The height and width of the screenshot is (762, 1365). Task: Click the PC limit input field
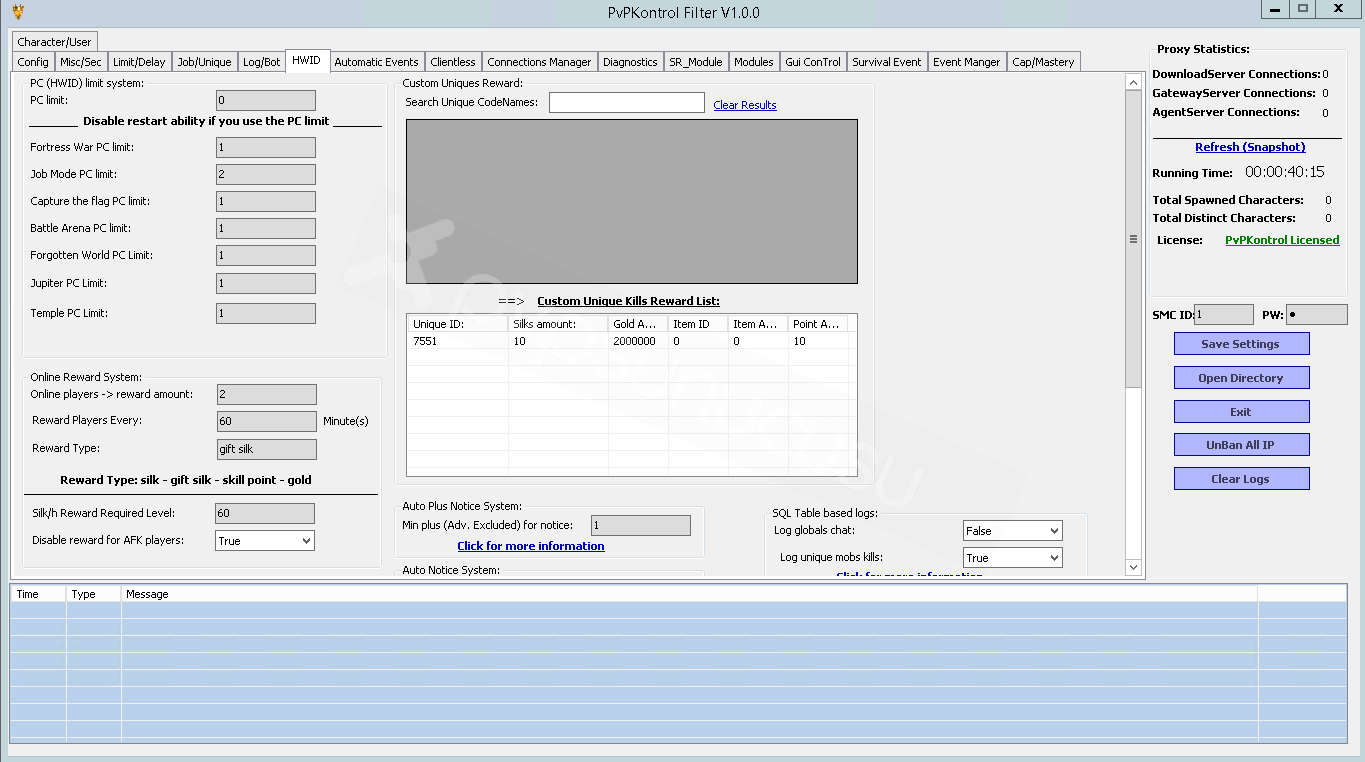266,100
